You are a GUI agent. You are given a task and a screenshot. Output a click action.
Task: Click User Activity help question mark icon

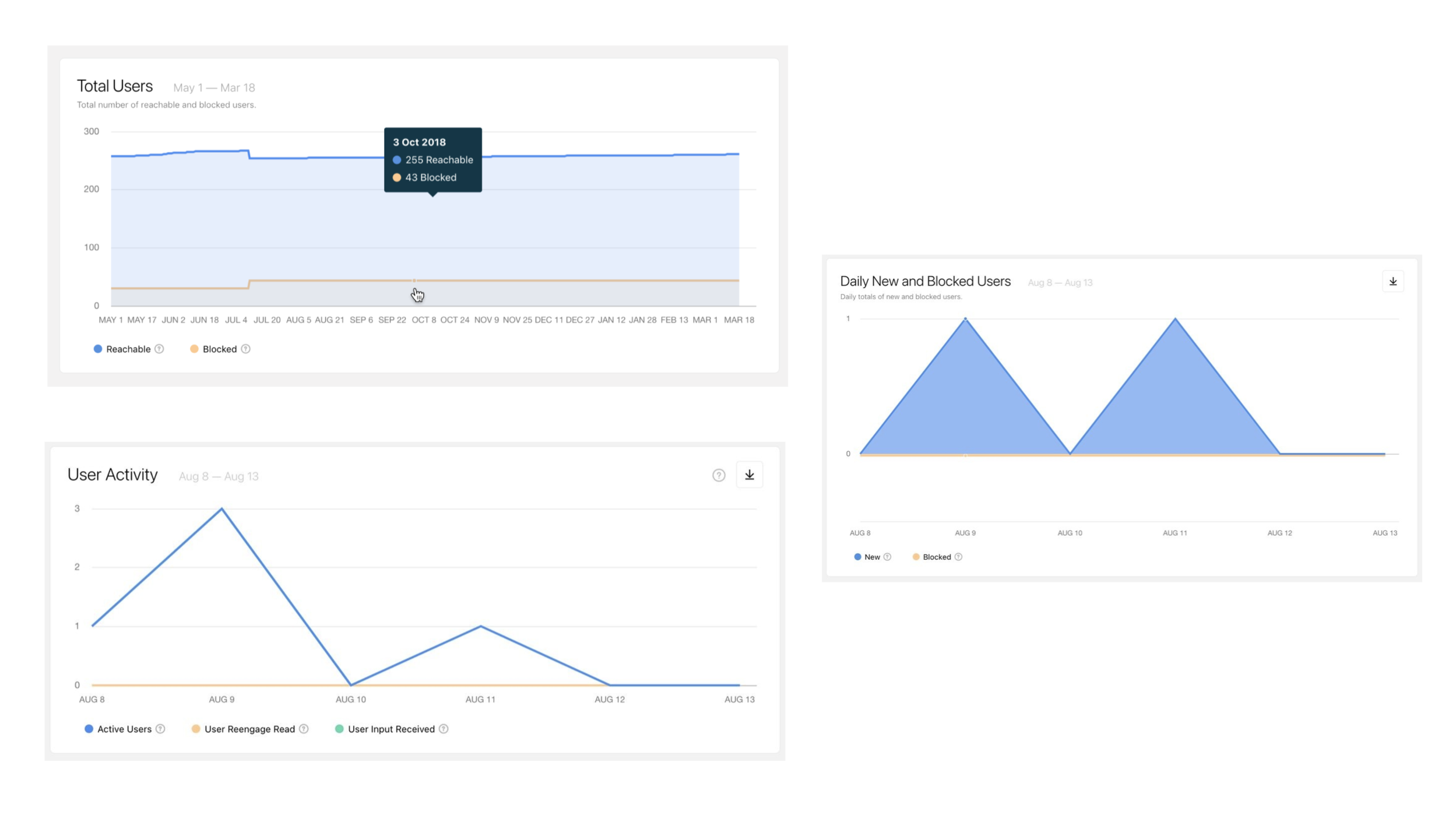[x=718, y=475]
